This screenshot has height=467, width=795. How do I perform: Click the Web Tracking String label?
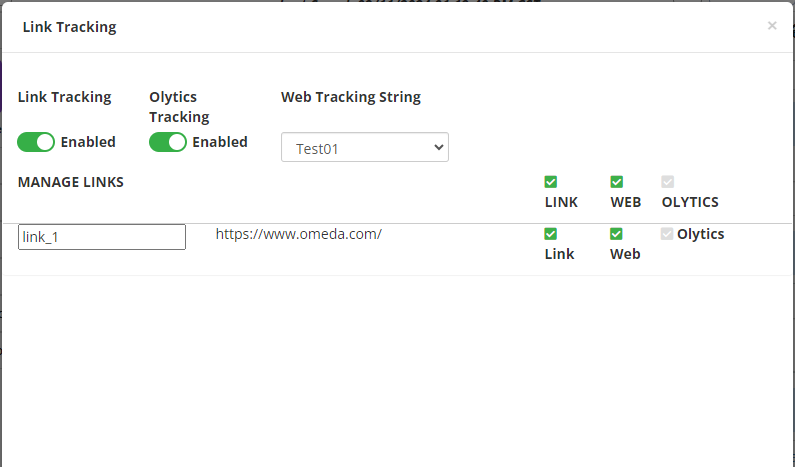tap(351, 97)
